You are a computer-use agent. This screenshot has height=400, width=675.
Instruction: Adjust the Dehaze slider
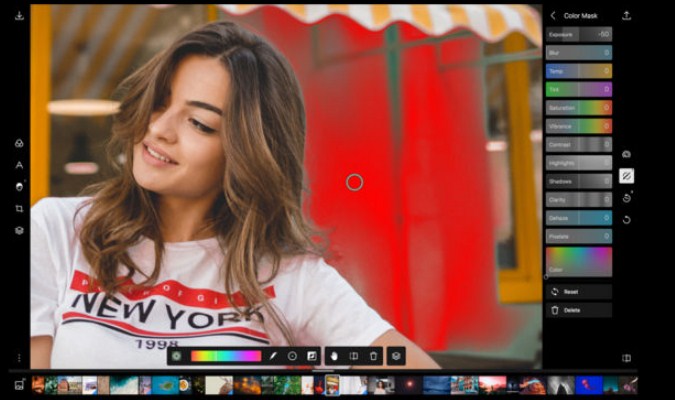(579, 218)
